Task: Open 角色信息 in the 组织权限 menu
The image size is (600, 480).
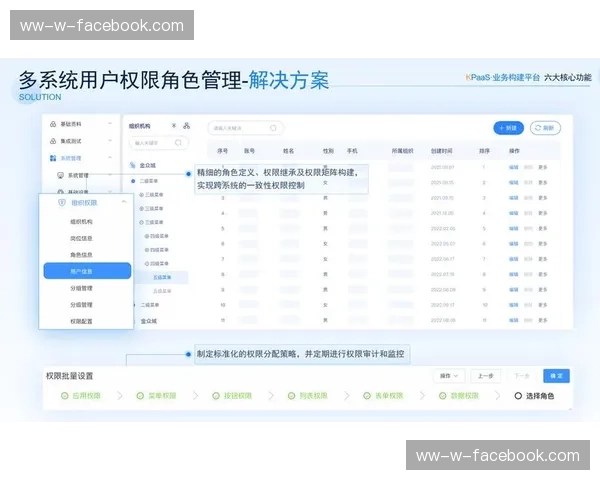Action: pos(81,255)
